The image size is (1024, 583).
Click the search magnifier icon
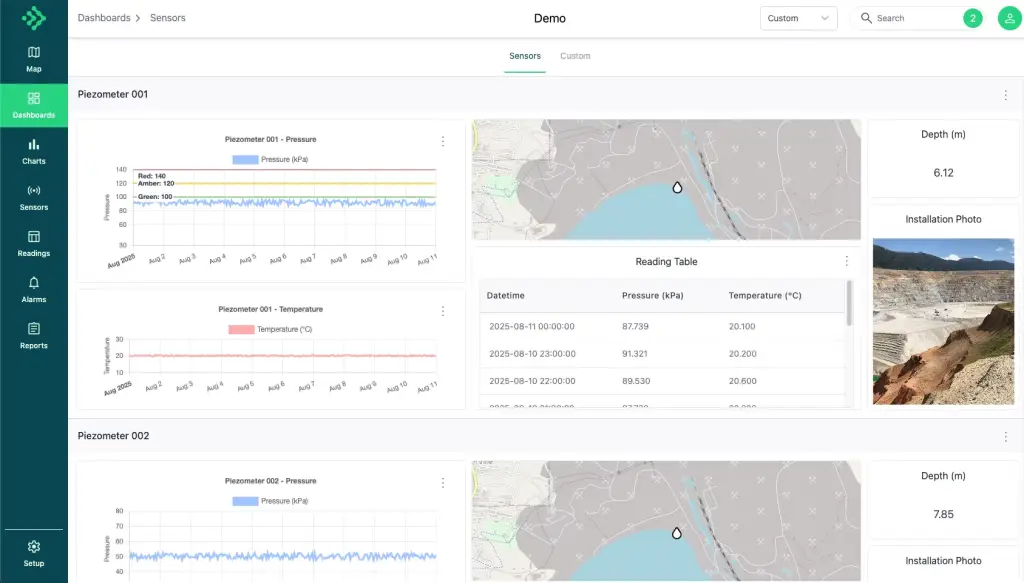point(866,18)
